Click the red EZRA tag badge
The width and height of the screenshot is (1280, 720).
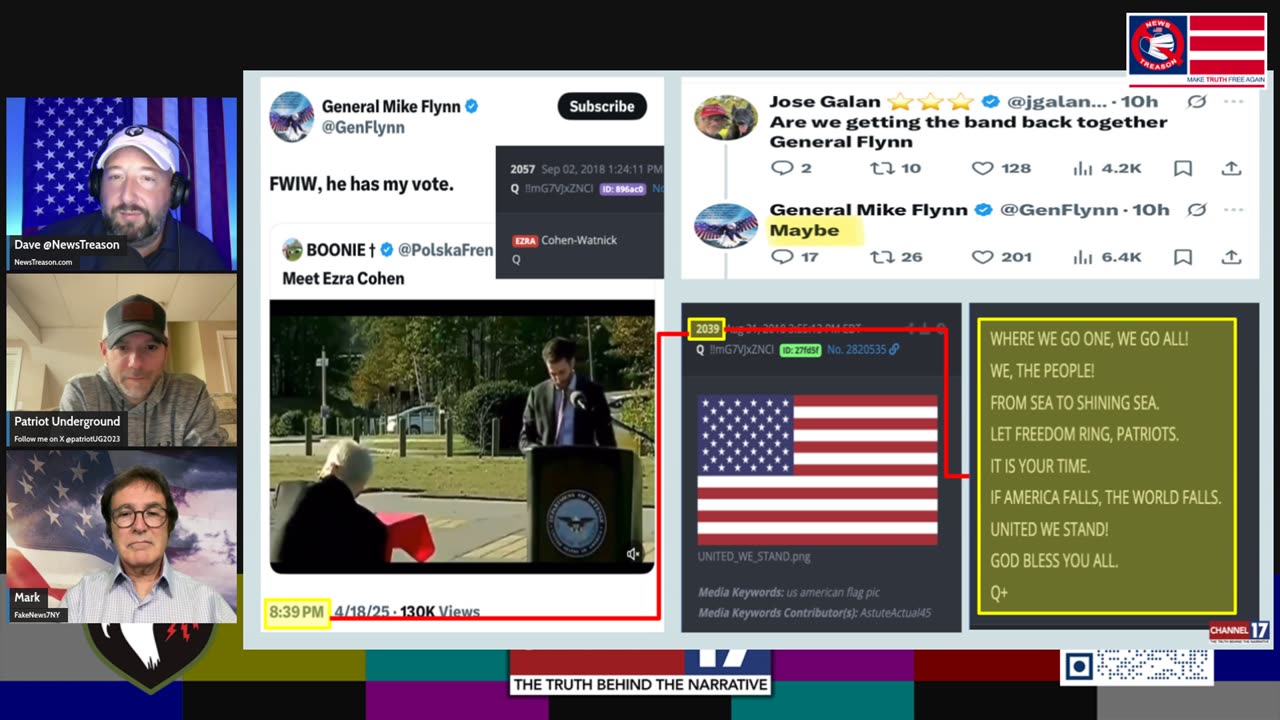click(525, 241)
